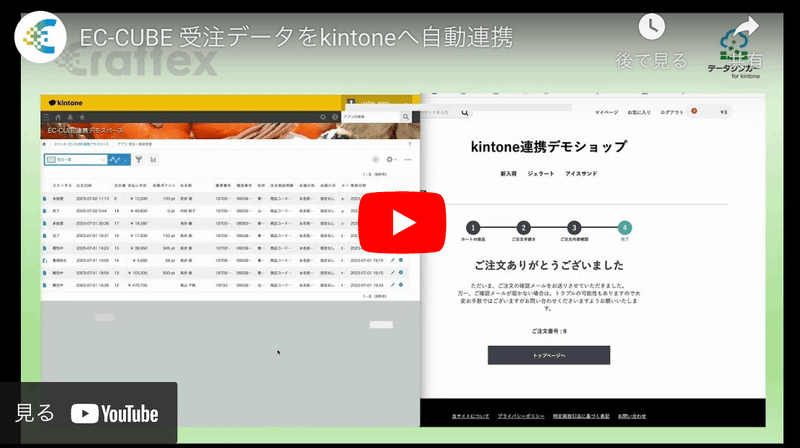Expand arrow beside blue graph button
Image resolution: width=800 pixels, height=448 pixels.
click(127, 160)
